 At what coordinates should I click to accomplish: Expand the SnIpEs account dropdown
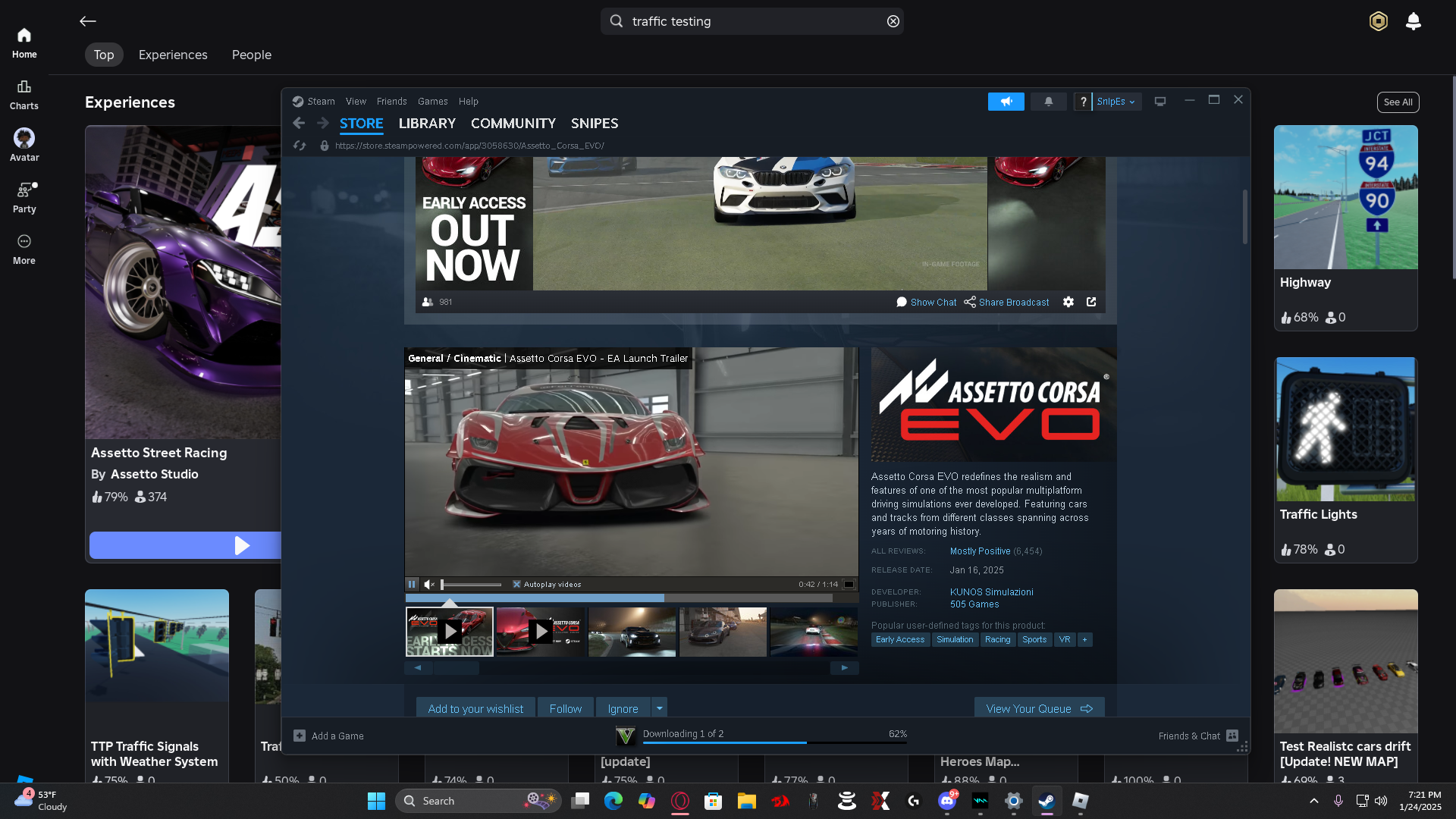point(1116,102)
